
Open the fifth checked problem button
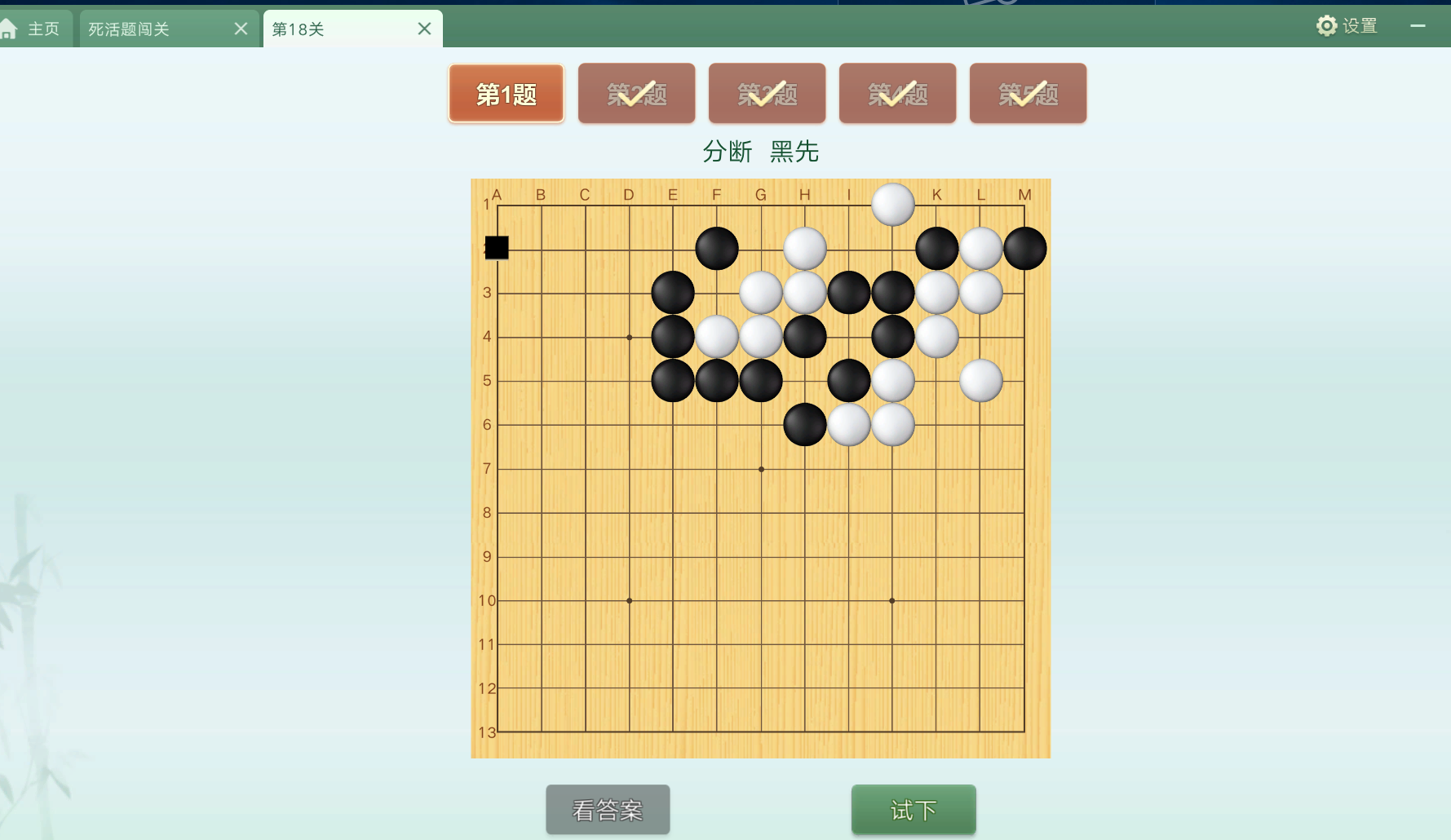1029,94
